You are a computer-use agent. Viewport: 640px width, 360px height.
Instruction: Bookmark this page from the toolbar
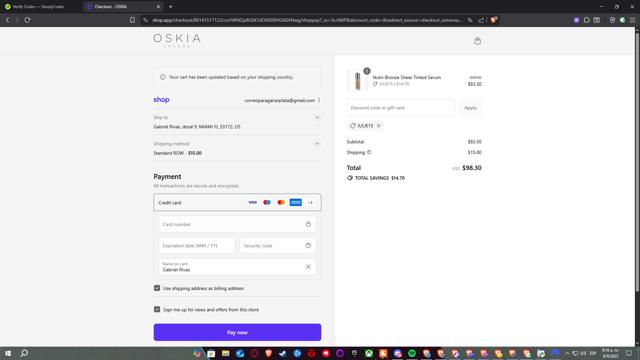(132, 20)
